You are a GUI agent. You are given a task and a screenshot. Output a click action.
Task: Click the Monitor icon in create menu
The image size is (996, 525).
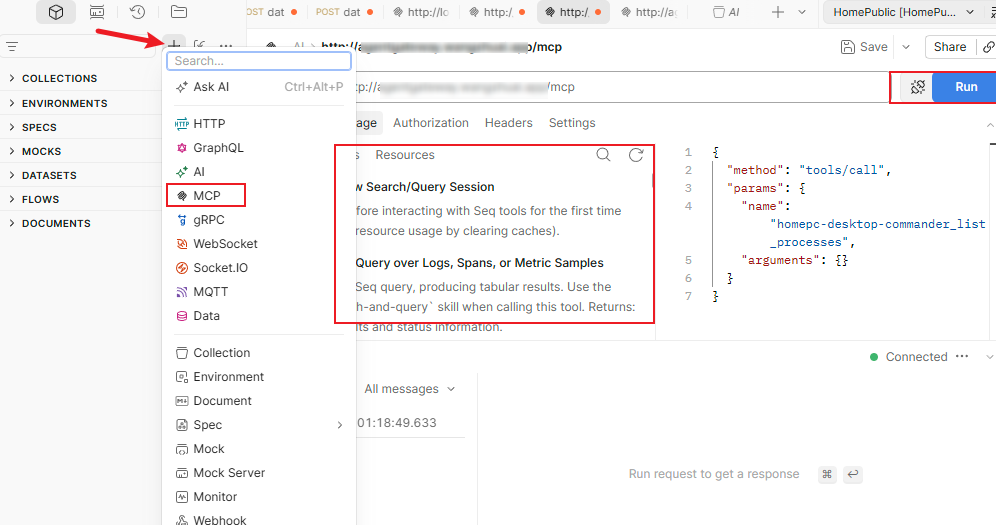182,497
